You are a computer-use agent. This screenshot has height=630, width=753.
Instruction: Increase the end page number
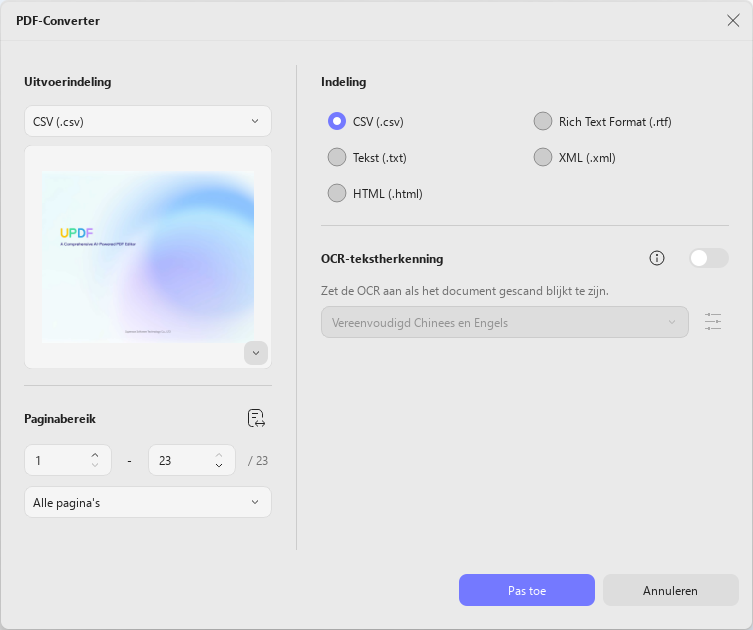point(219,455)
